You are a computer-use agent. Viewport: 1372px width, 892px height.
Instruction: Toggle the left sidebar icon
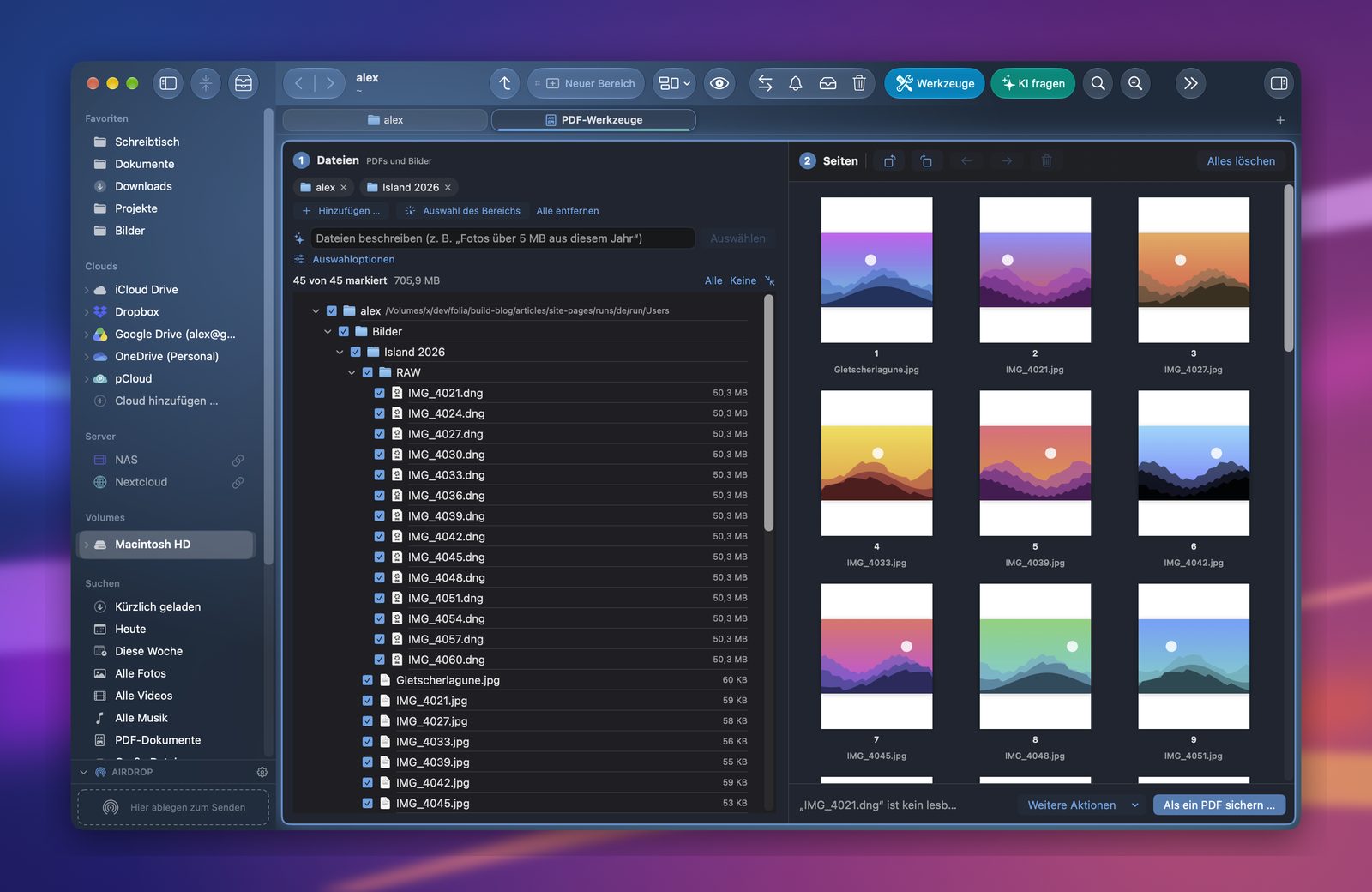pyautogui.click(x=168, y=83)
